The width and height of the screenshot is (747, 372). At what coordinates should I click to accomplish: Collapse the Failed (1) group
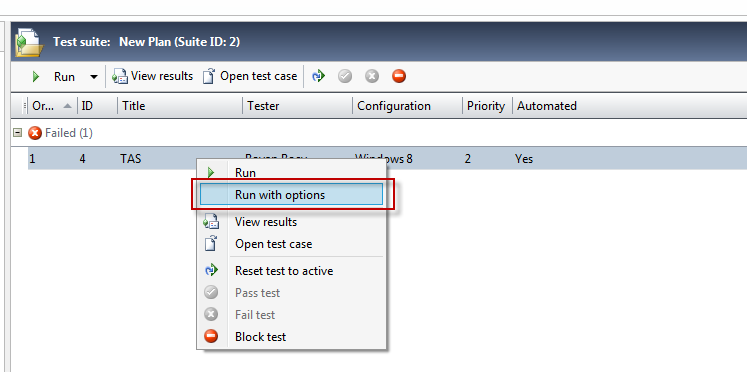coord(18,133)
